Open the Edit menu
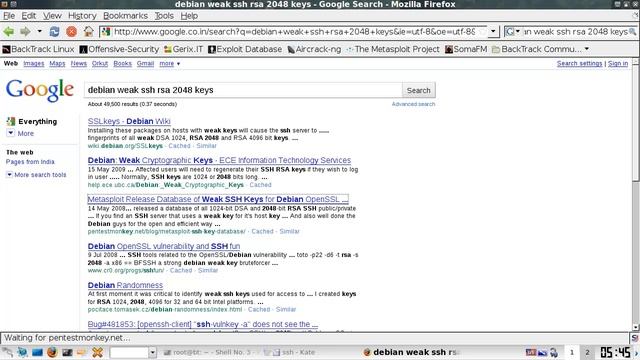This screenshot has height=360, width=640. coord(29,16)
